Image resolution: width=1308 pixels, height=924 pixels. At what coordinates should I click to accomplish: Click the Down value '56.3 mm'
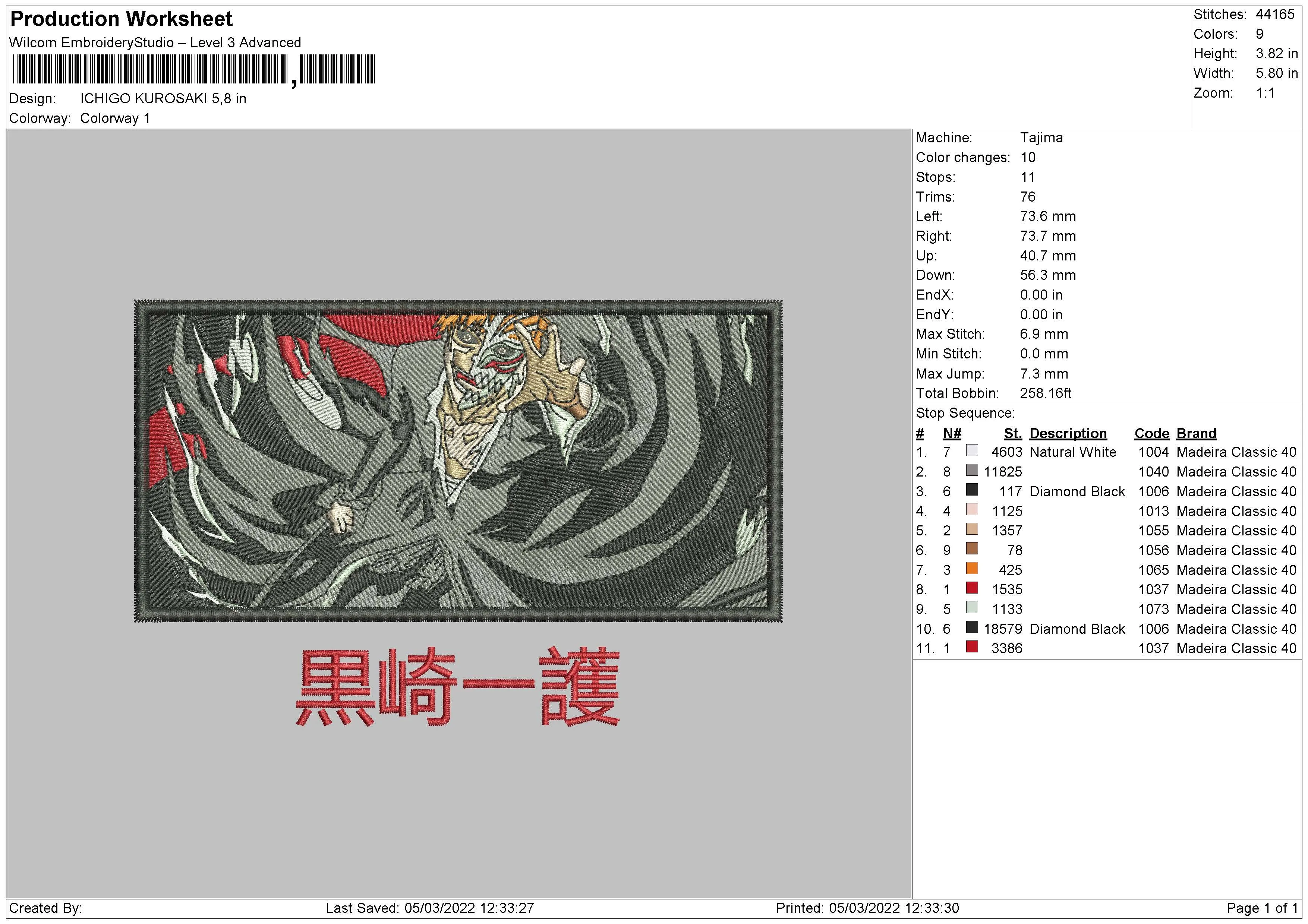tap(1048, 275)
